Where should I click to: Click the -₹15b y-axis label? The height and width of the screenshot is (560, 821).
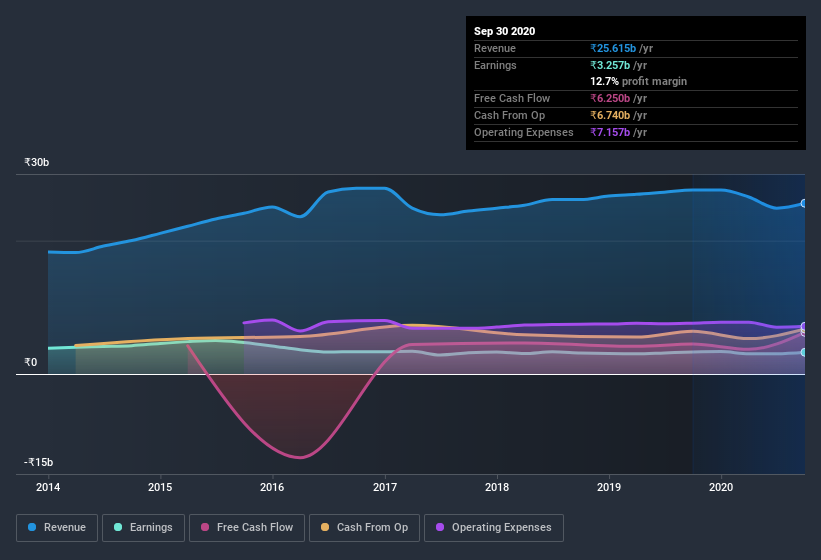[x=39, y=462]
